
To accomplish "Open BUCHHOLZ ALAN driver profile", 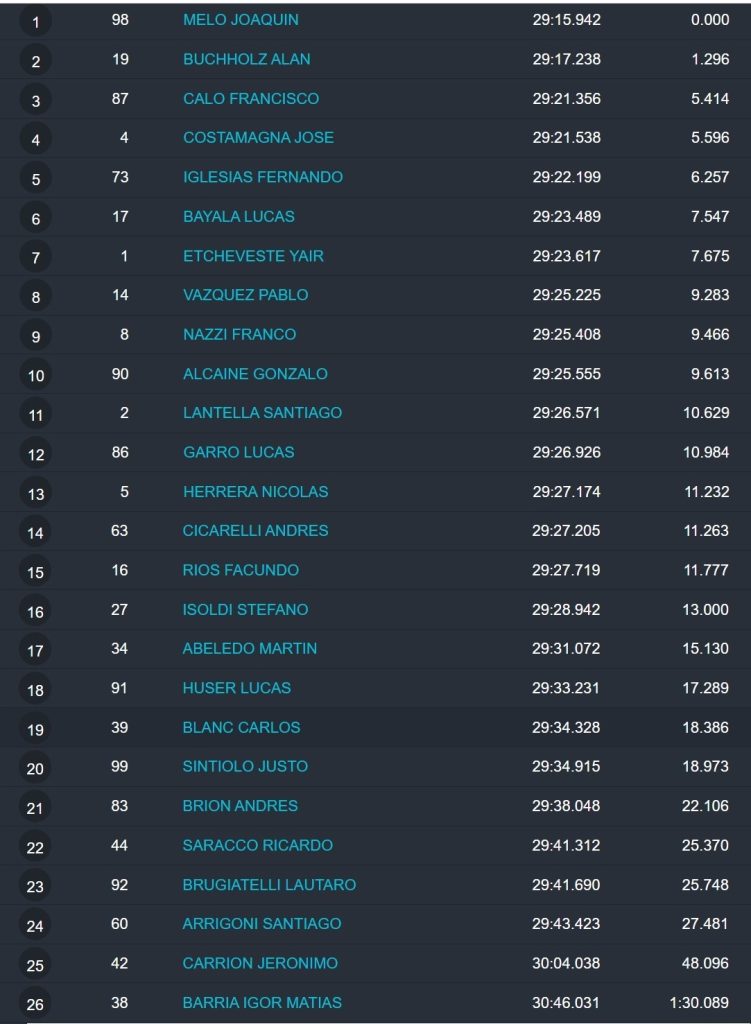I will [247, 59].
